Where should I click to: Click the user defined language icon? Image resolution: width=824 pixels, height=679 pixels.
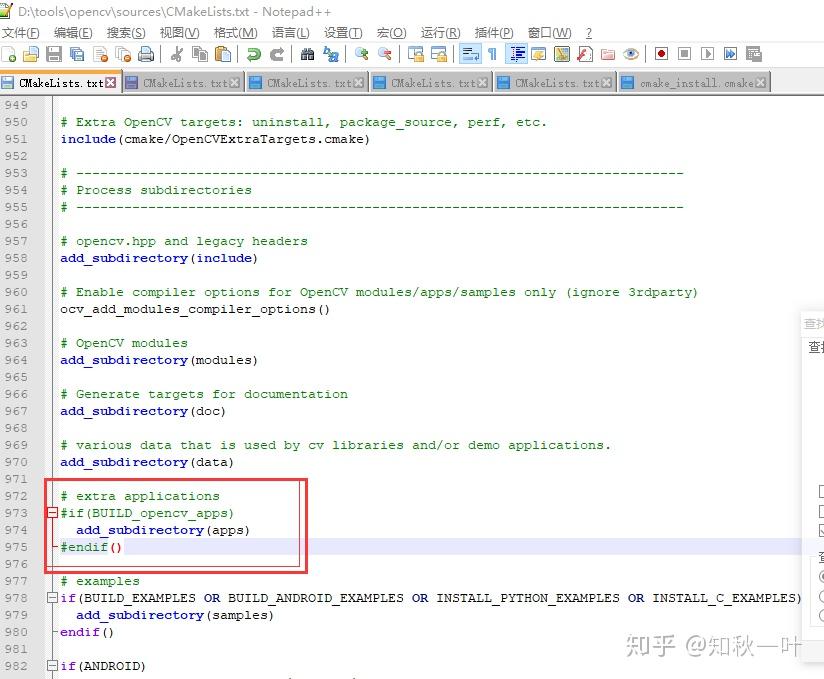click(x=539, y=54)
